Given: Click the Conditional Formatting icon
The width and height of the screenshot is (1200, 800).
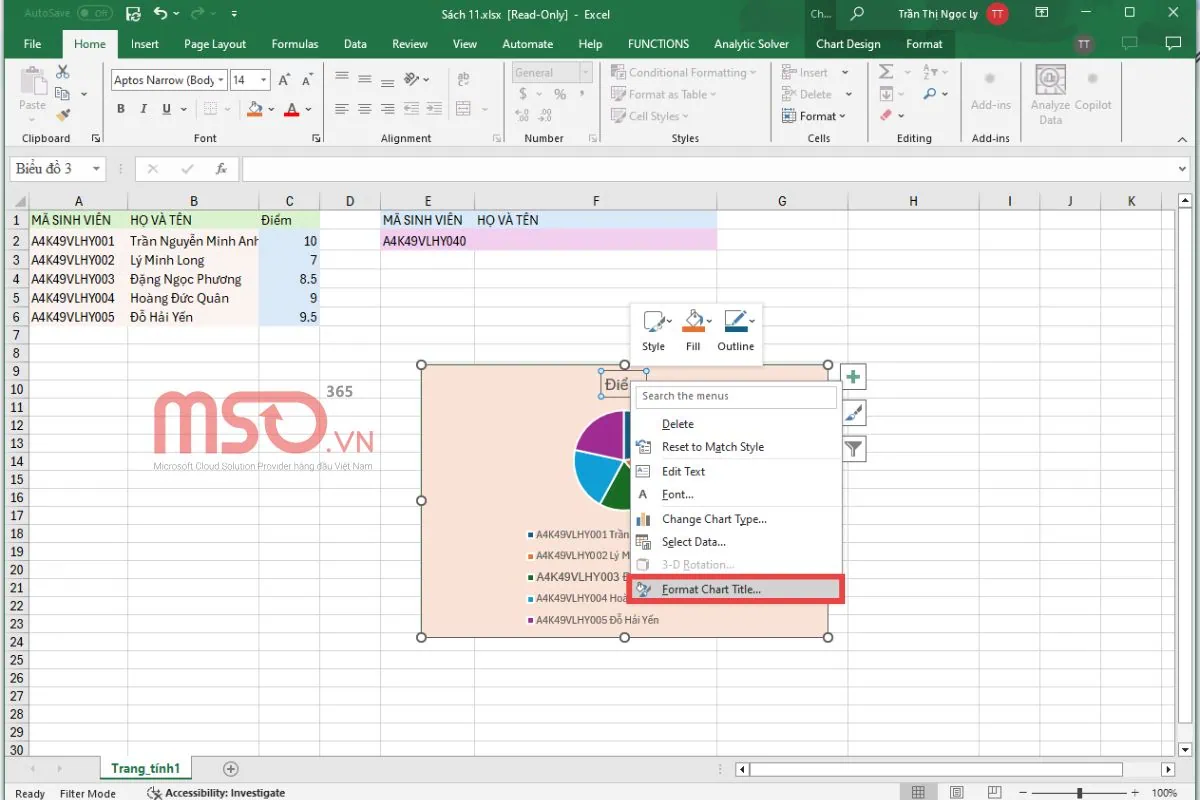Looking at the screenshot, I should coord(621,72).
